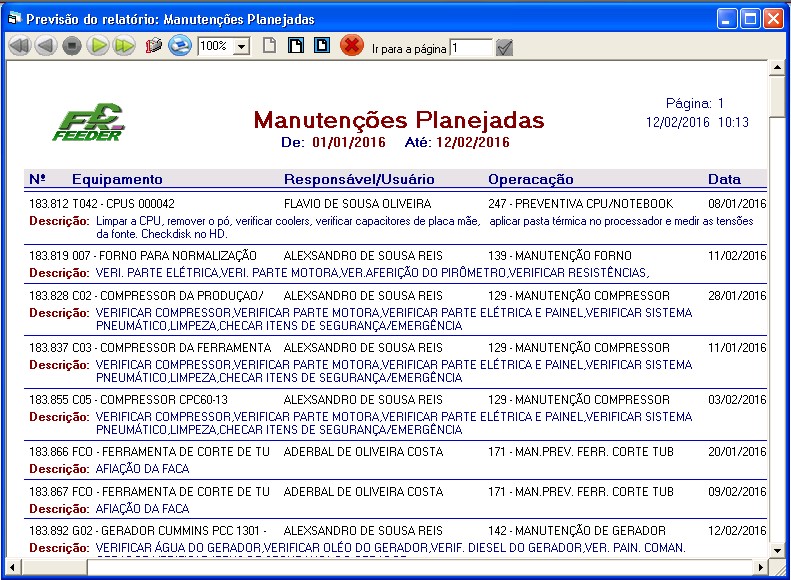Click the date '20/01/2016'
Screen dimensions: 791x580
point(737,451)
